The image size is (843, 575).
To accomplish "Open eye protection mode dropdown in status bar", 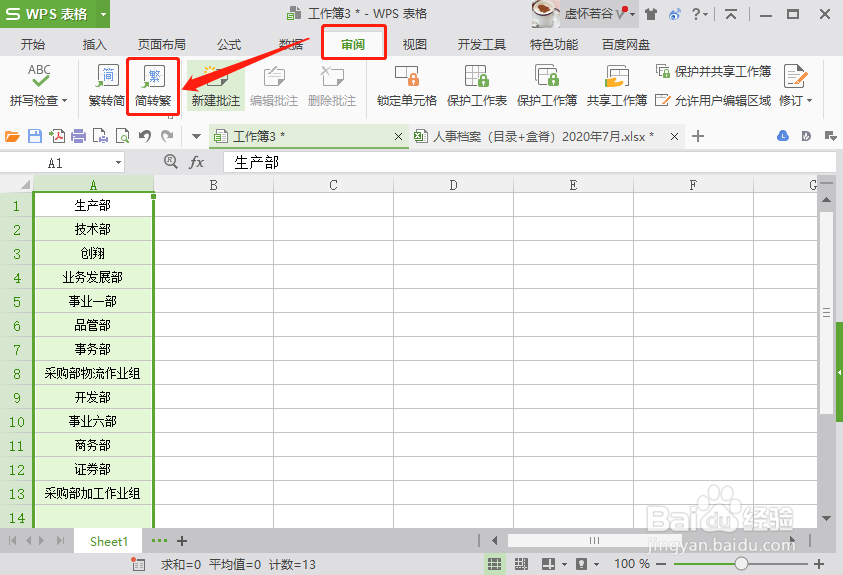I will (x=596, y=564).
